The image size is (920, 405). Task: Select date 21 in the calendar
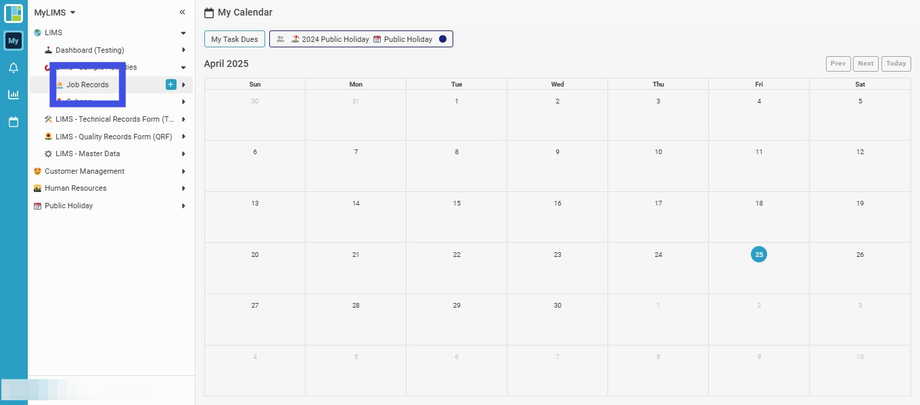356,254
